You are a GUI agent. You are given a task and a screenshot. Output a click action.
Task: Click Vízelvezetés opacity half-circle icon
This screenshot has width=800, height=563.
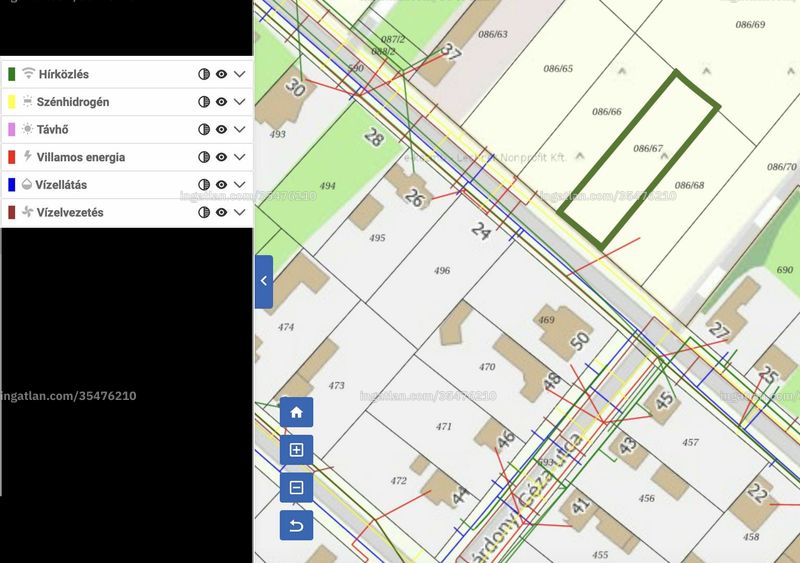(x=204, y=212)
